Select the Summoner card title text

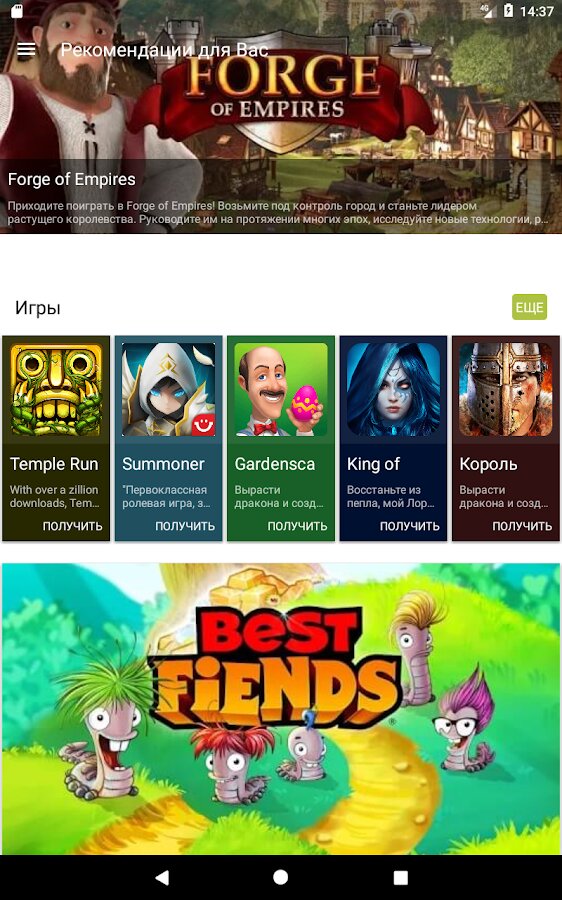coord(164,464)
